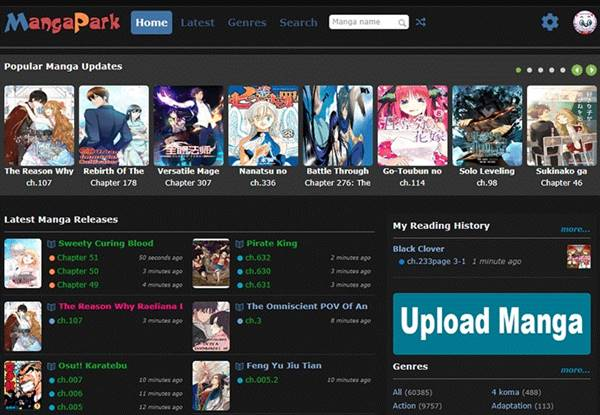Open the user profile avatar

tap(584, 22)
